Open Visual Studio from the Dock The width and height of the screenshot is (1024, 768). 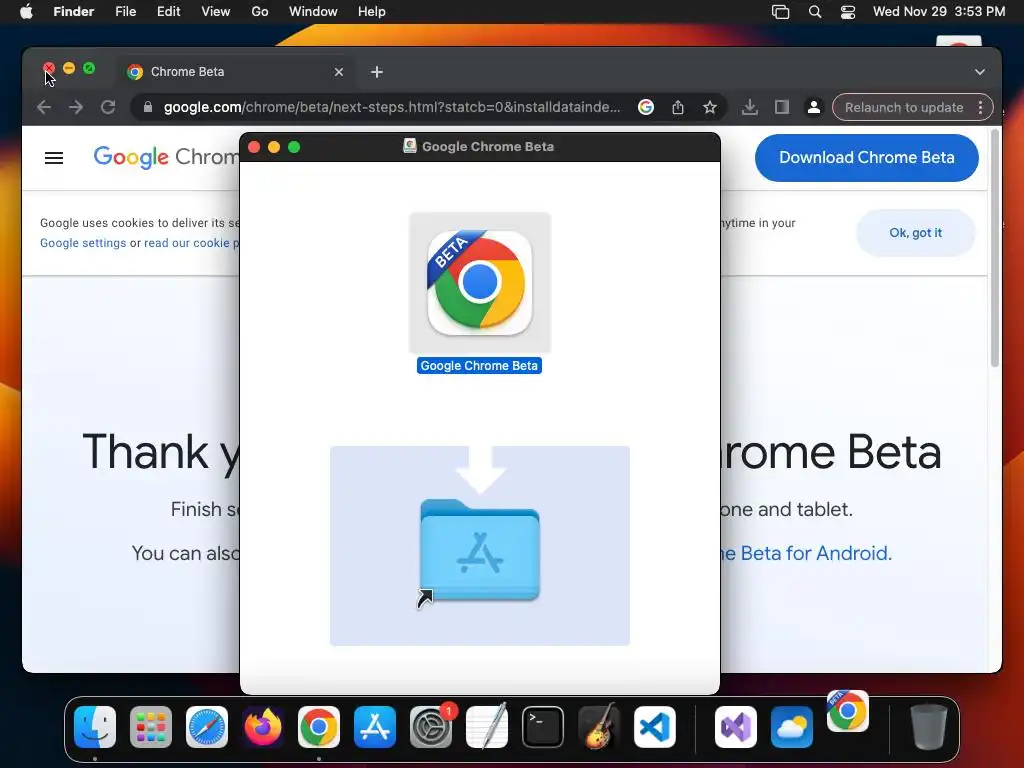[x=735, y=727]
